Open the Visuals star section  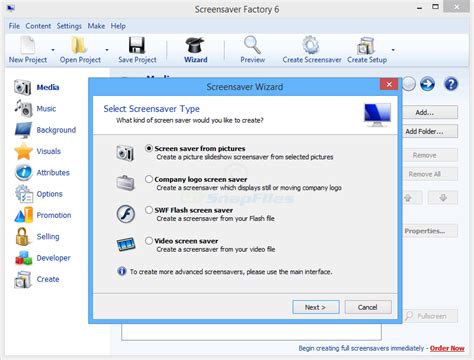[x=37, y=151]
